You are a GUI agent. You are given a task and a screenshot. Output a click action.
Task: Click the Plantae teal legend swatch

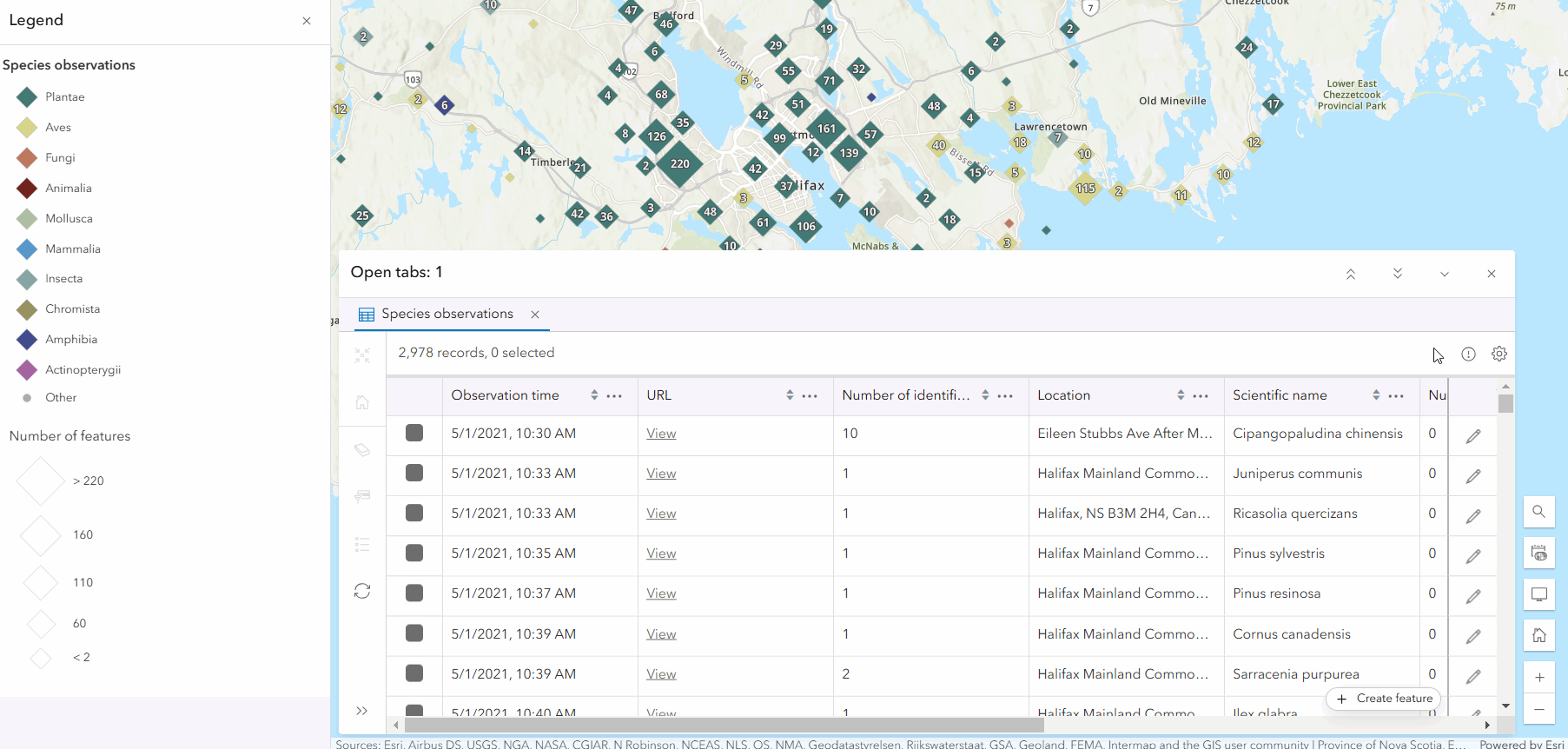(27, 97)
